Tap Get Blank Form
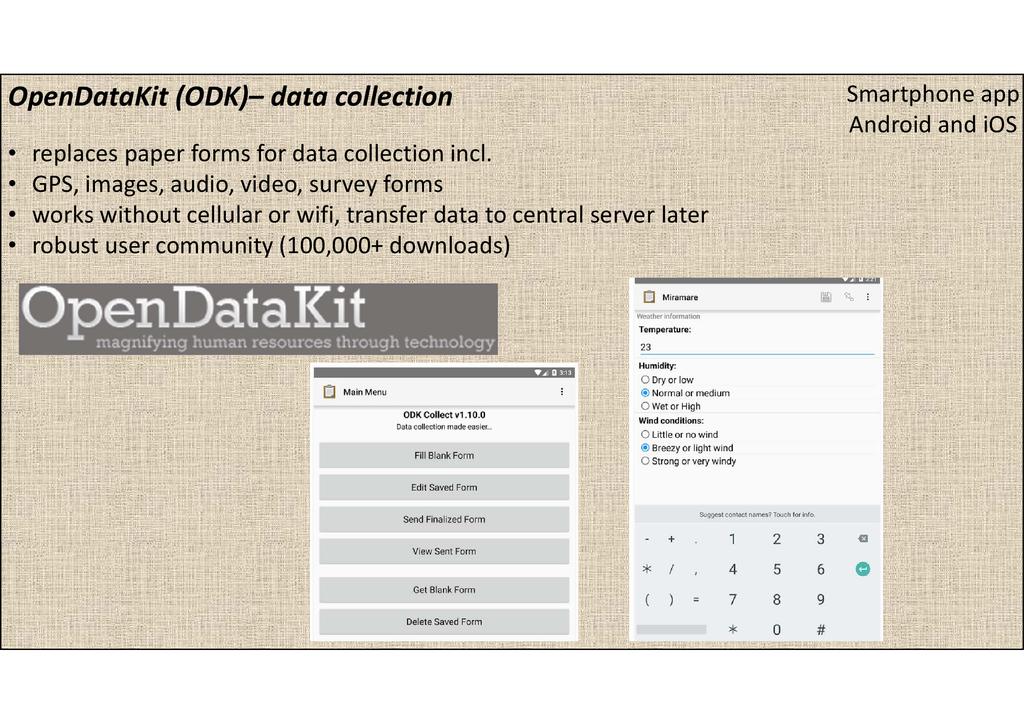The image size is (1024, 724). pos(444,590)
